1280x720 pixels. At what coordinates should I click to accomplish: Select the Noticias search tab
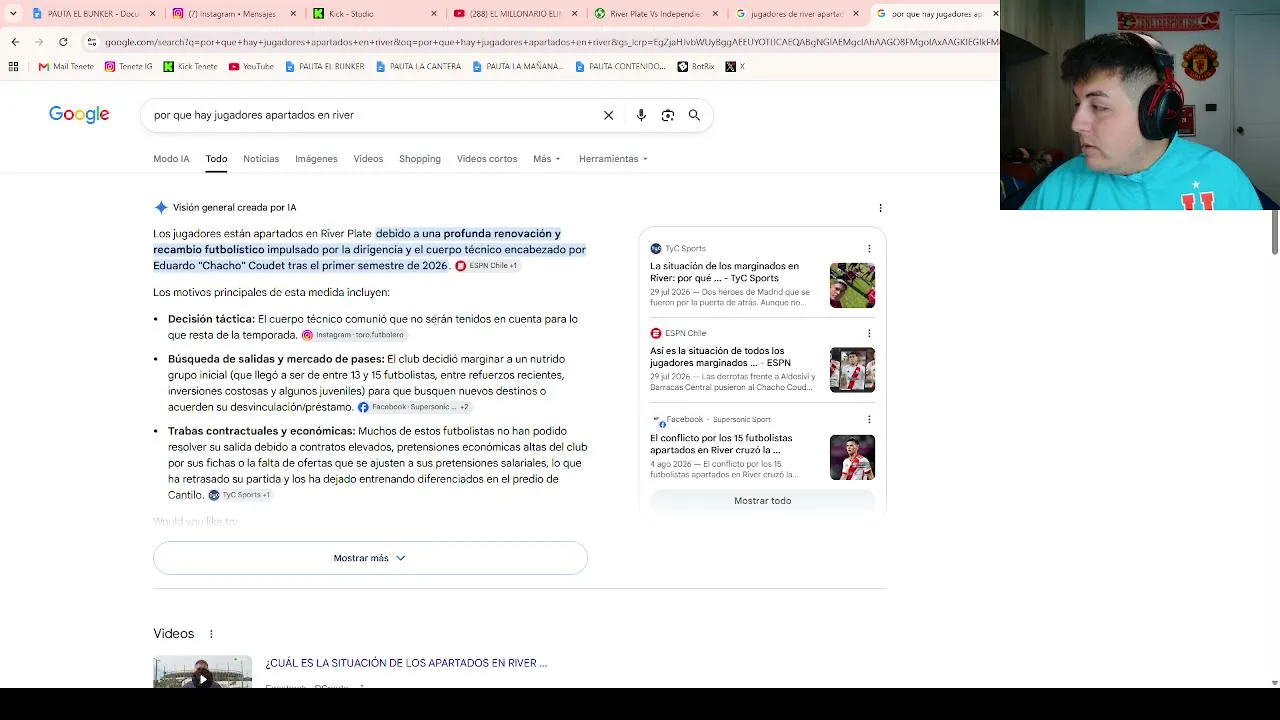click(261, 159)
